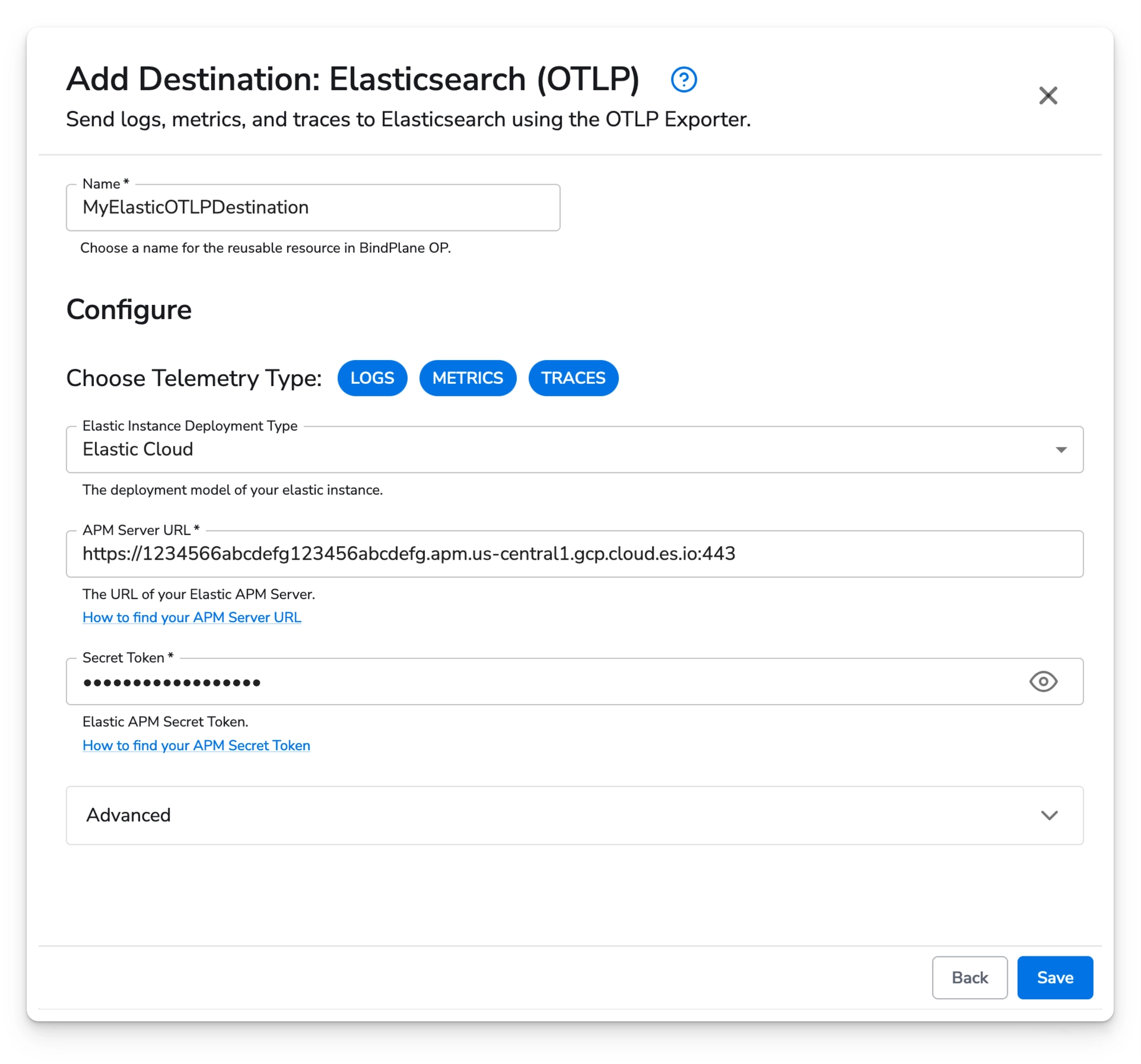1141x1064 pixels.
Task: Click the Secret Token field
Action: (575, 681)
